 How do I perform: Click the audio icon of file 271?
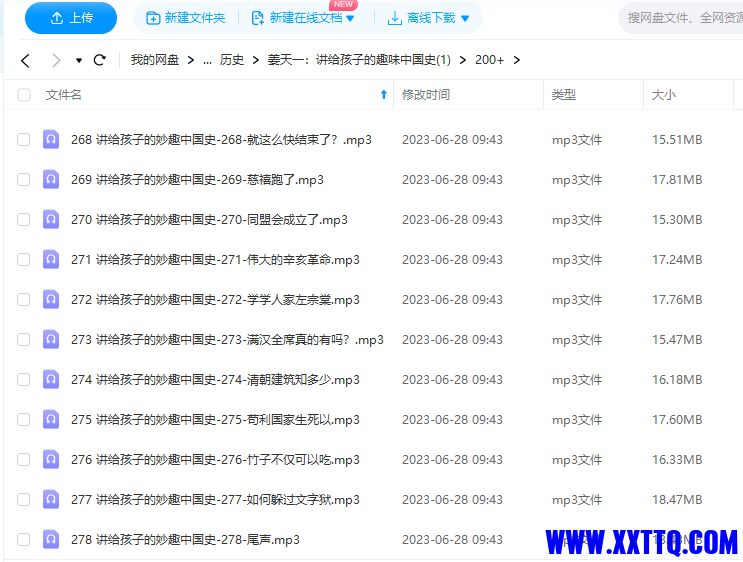pos(51,259)
